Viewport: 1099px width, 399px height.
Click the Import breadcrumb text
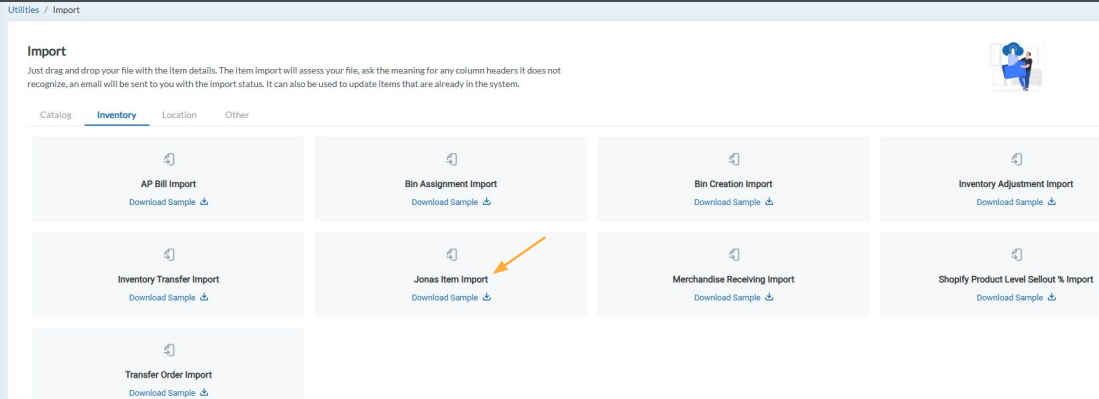(x=67, y=10)
